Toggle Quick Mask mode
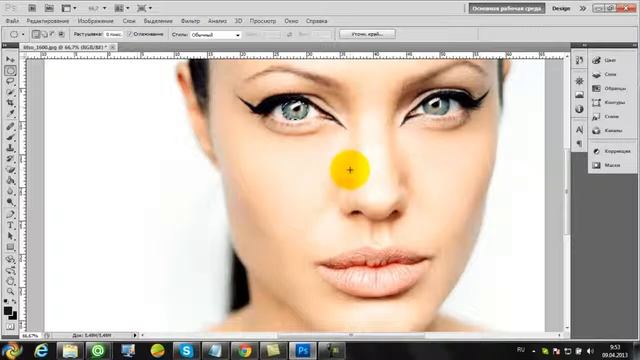The image size is (640, 360). (x=10, y=327)
